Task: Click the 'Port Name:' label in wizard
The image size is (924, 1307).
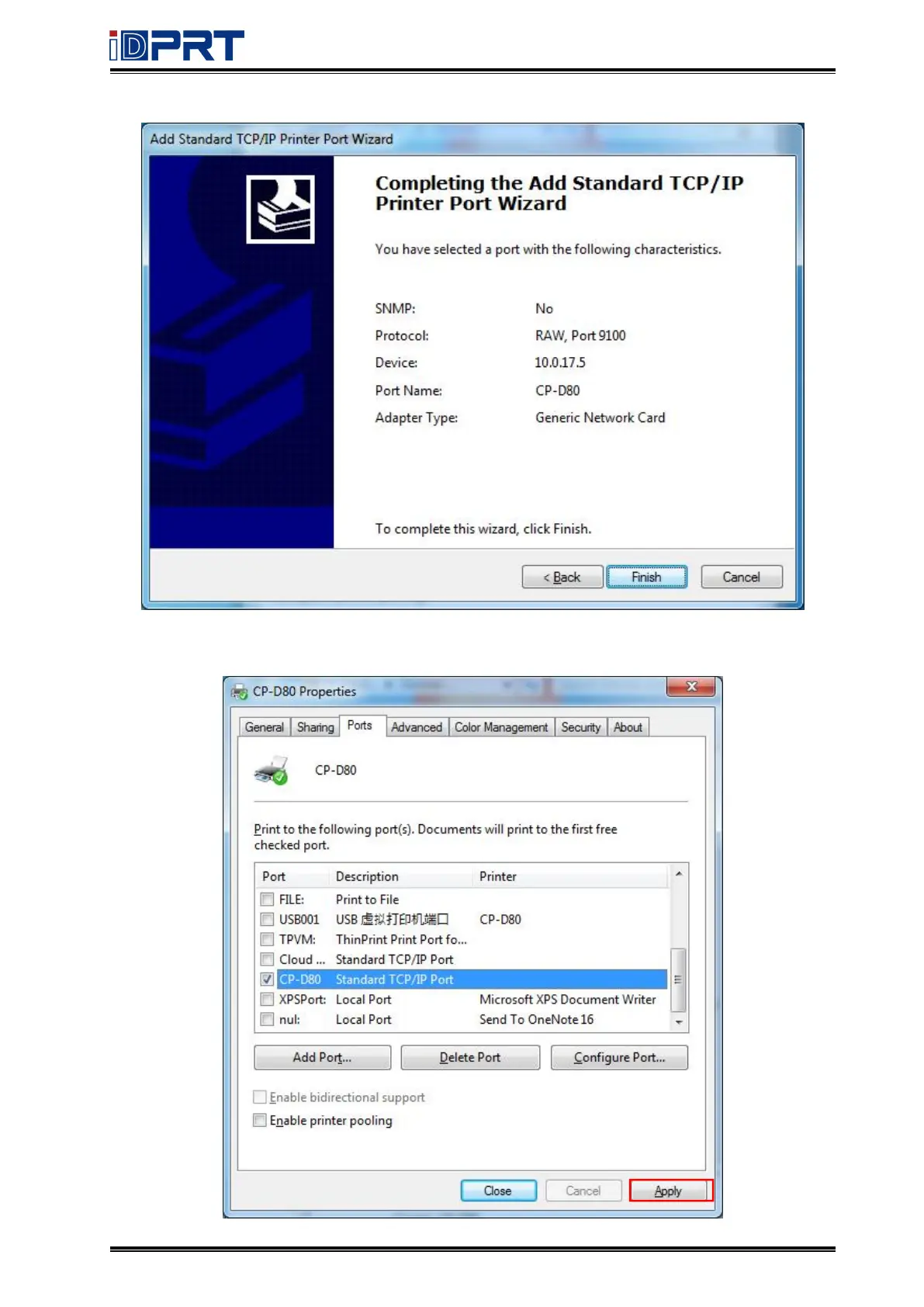Action: pos(409,390)
